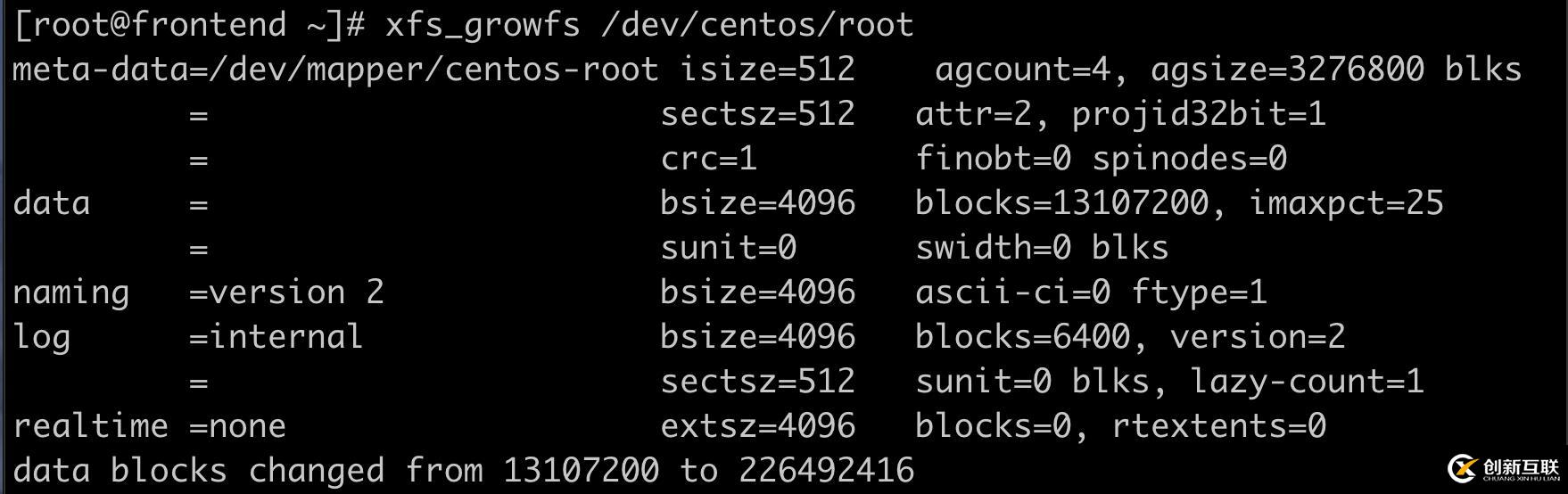The height and width of the screenshot is (494, 1568).
Task: Click the meta-data=/dev/mapper/centos-root text
Action: tap(335, 70)
